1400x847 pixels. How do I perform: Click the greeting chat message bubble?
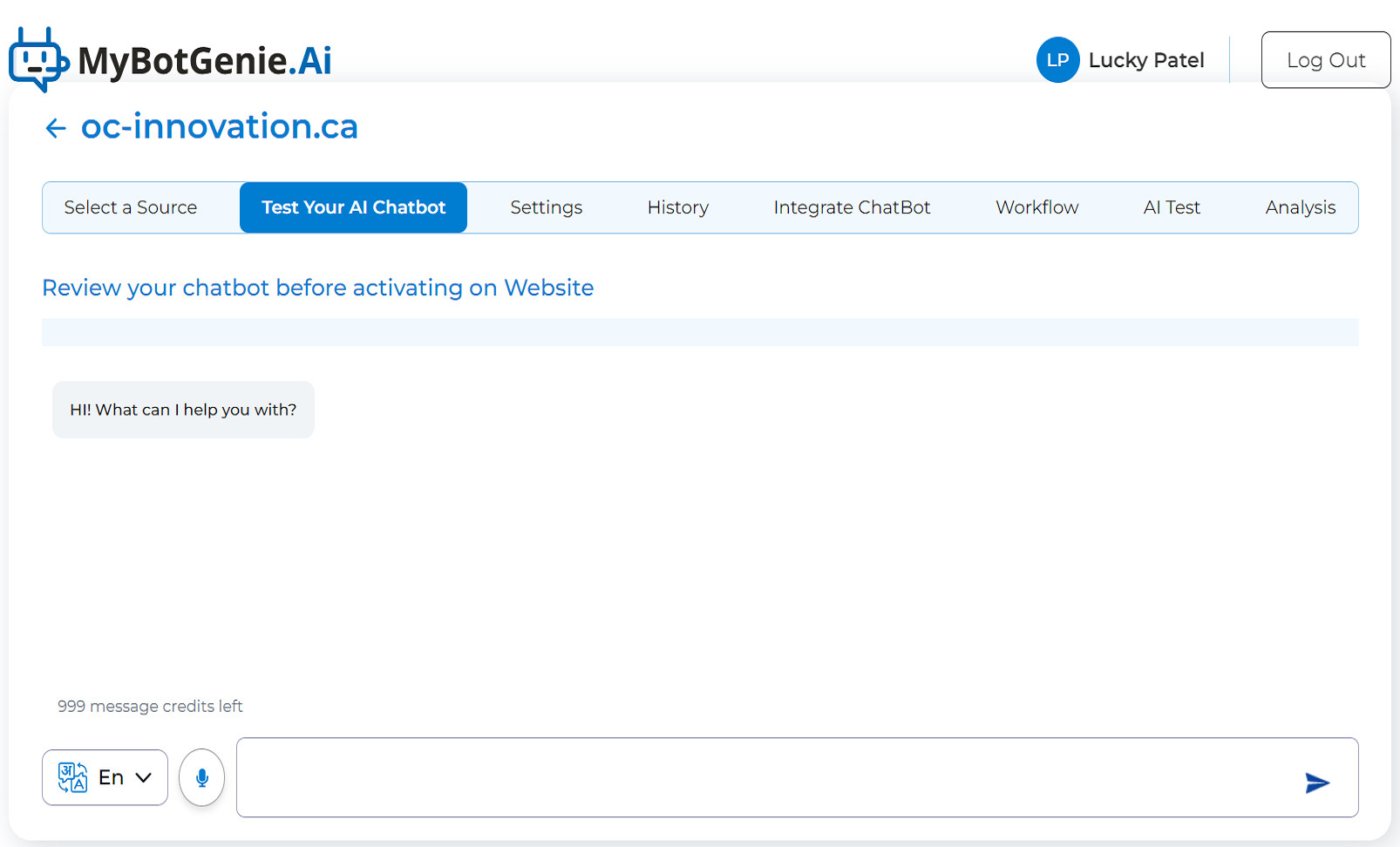click(183, 410)
